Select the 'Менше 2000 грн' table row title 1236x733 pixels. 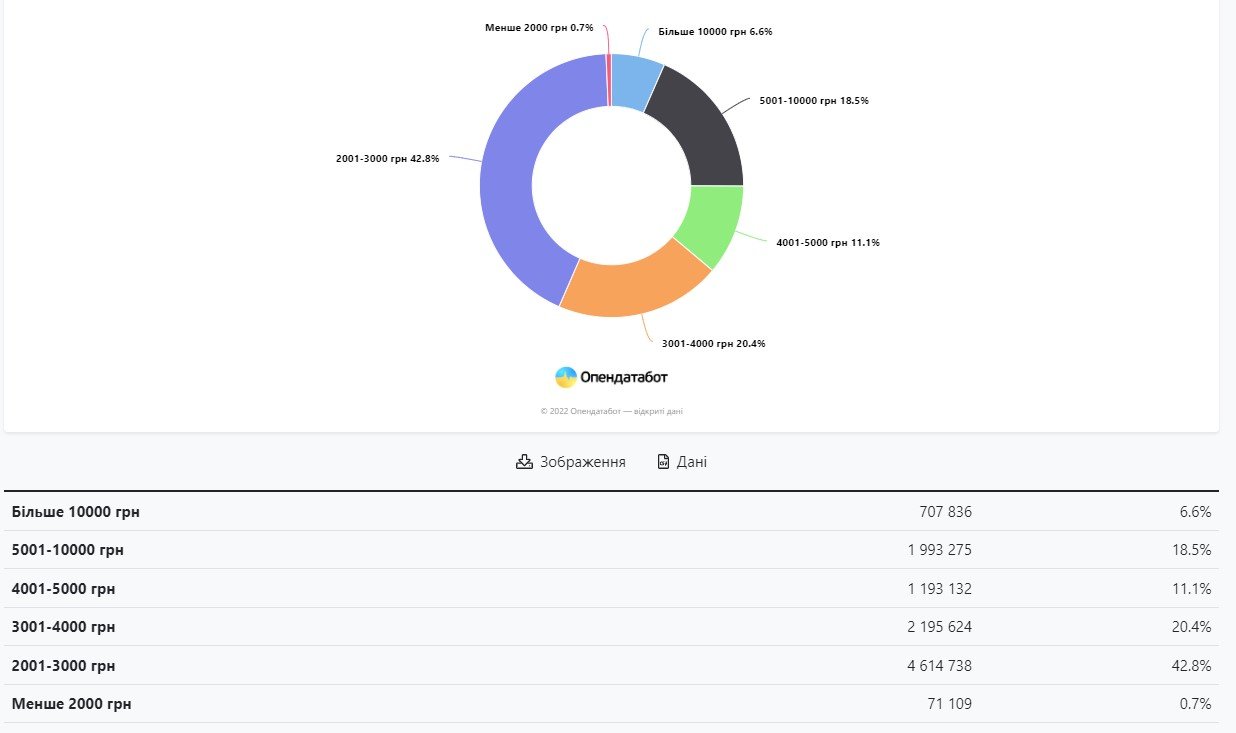click(71, 704)
